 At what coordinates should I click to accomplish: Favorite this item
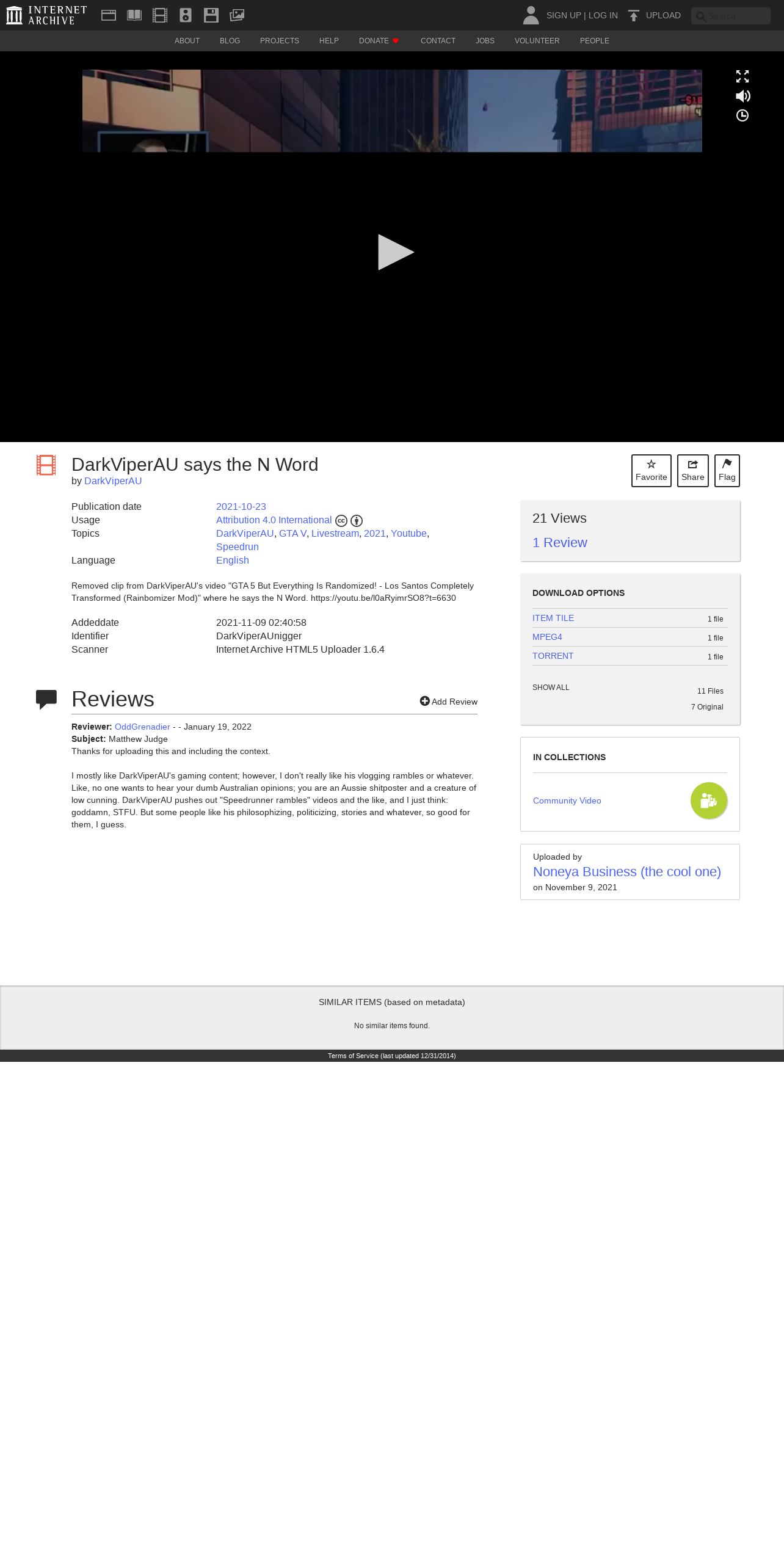pyautogui.click(x=652, y=471)
